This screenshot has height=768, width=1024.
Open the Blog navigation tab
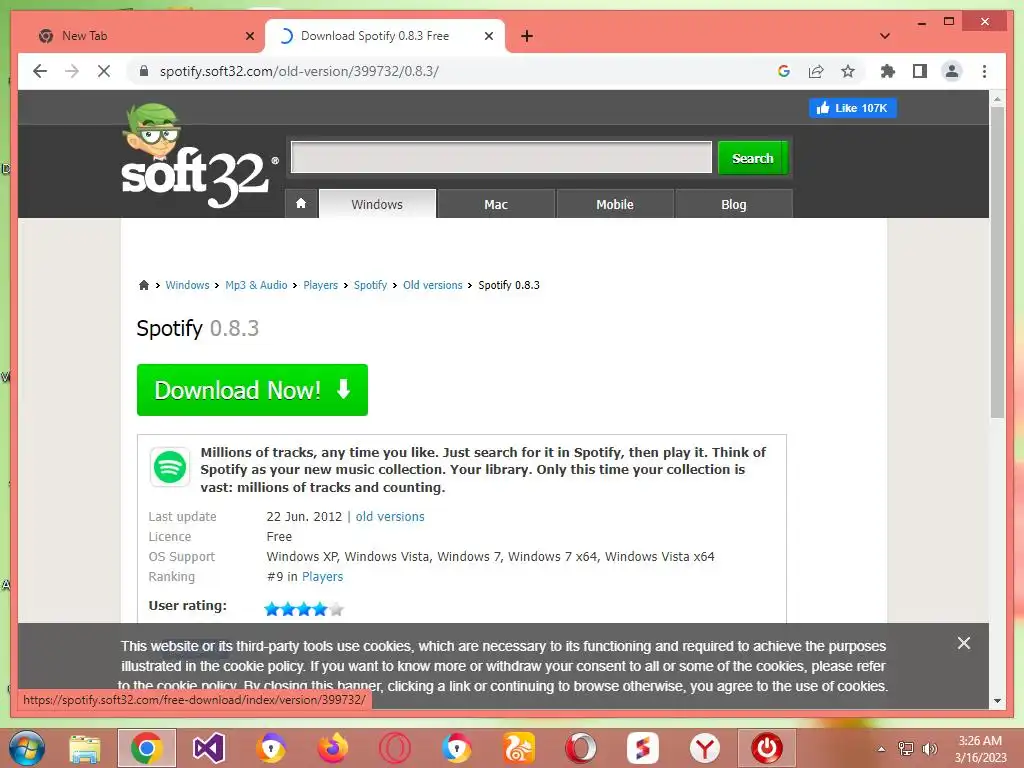pyautogui.click(x=733, y=204)
